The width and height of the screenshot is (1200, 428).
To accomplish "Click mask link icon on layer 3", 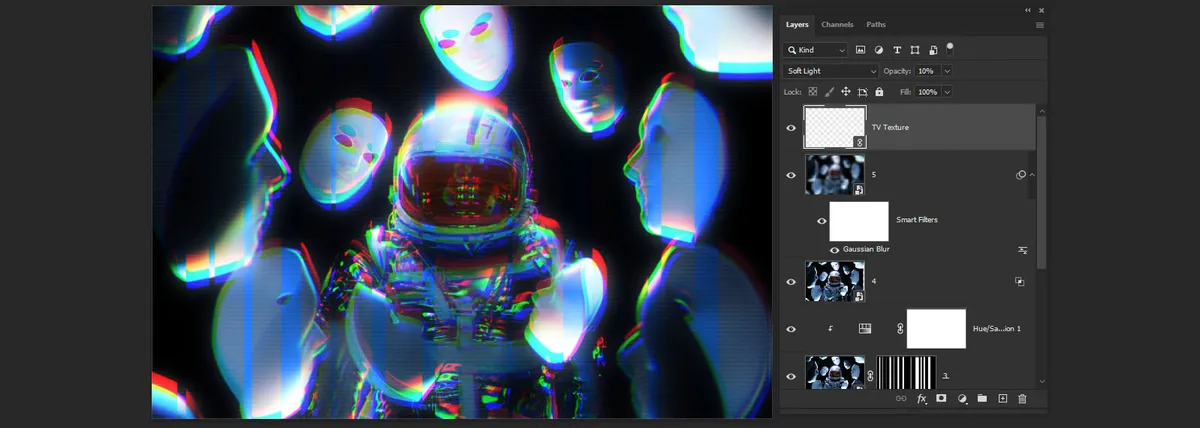I will pyautogui.click(x=870, y=376).
